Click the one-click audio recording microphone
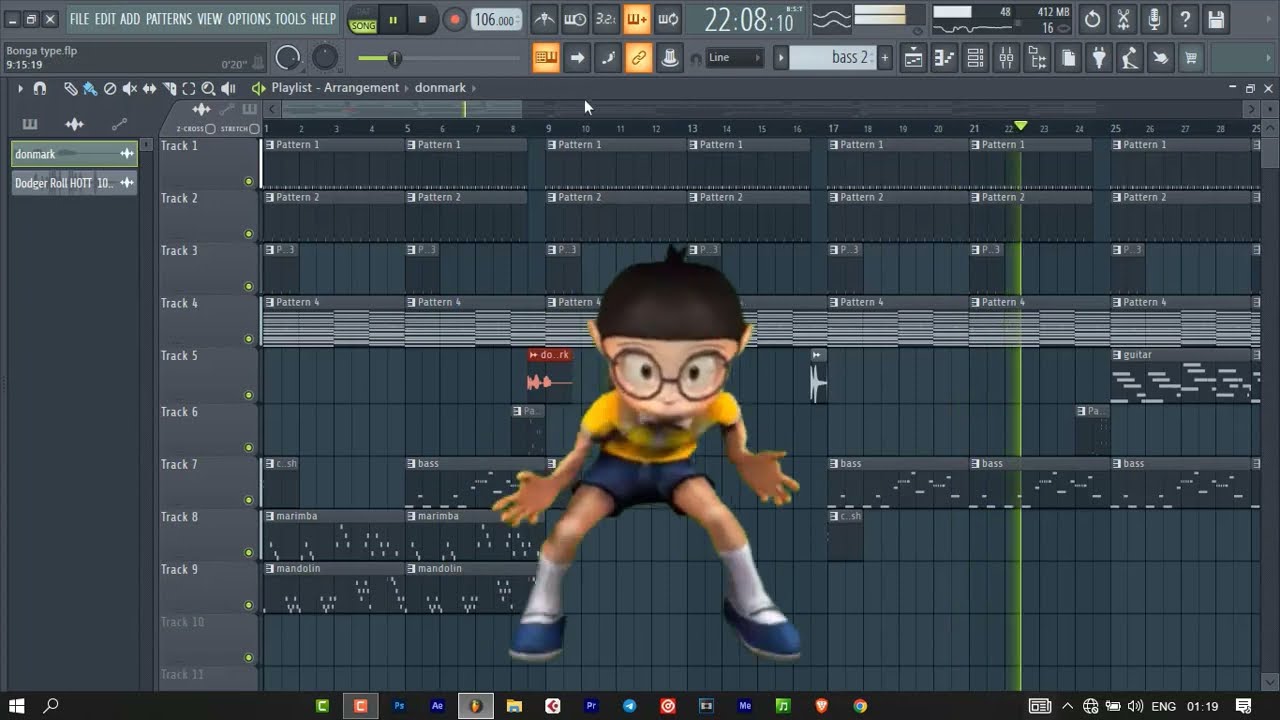 1154,19
